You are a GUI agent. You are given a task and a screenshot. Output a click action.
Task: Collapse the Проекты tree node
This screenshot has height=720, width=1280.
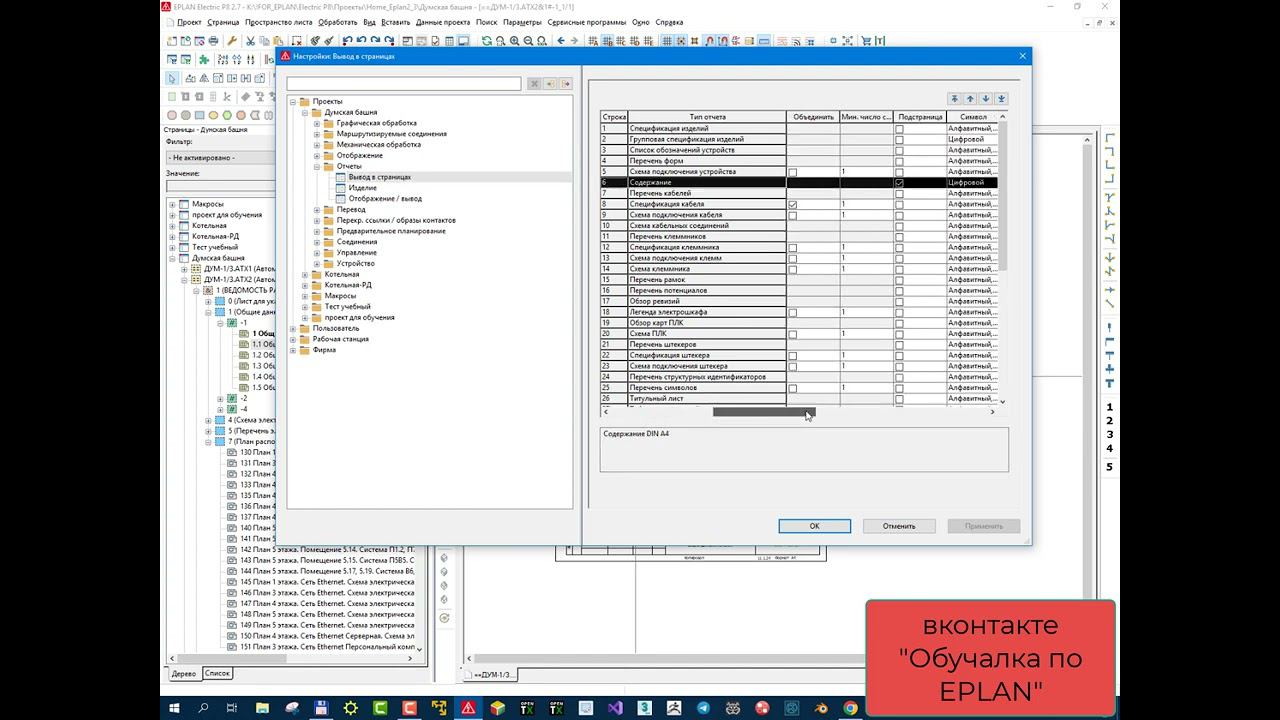coord(293,101)
